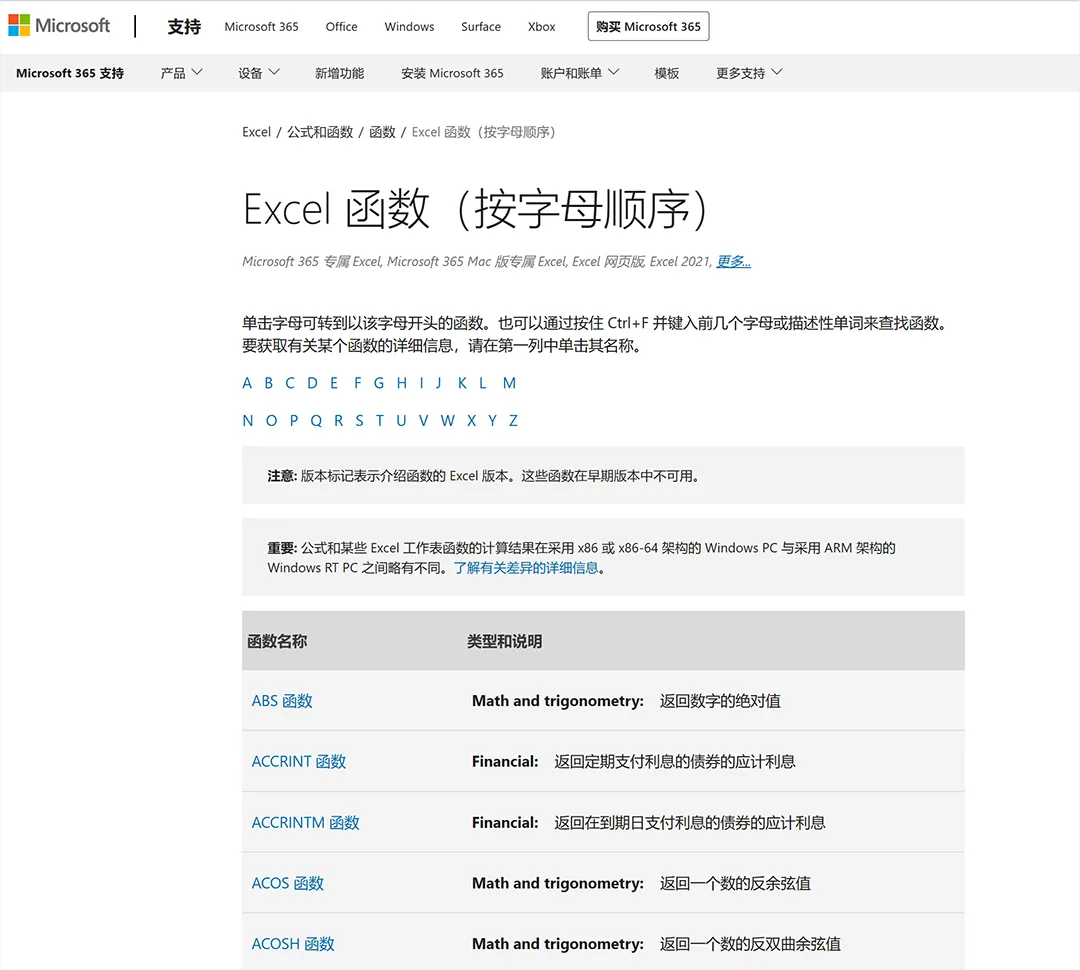Jump to letter P functions

click(294, 421)
